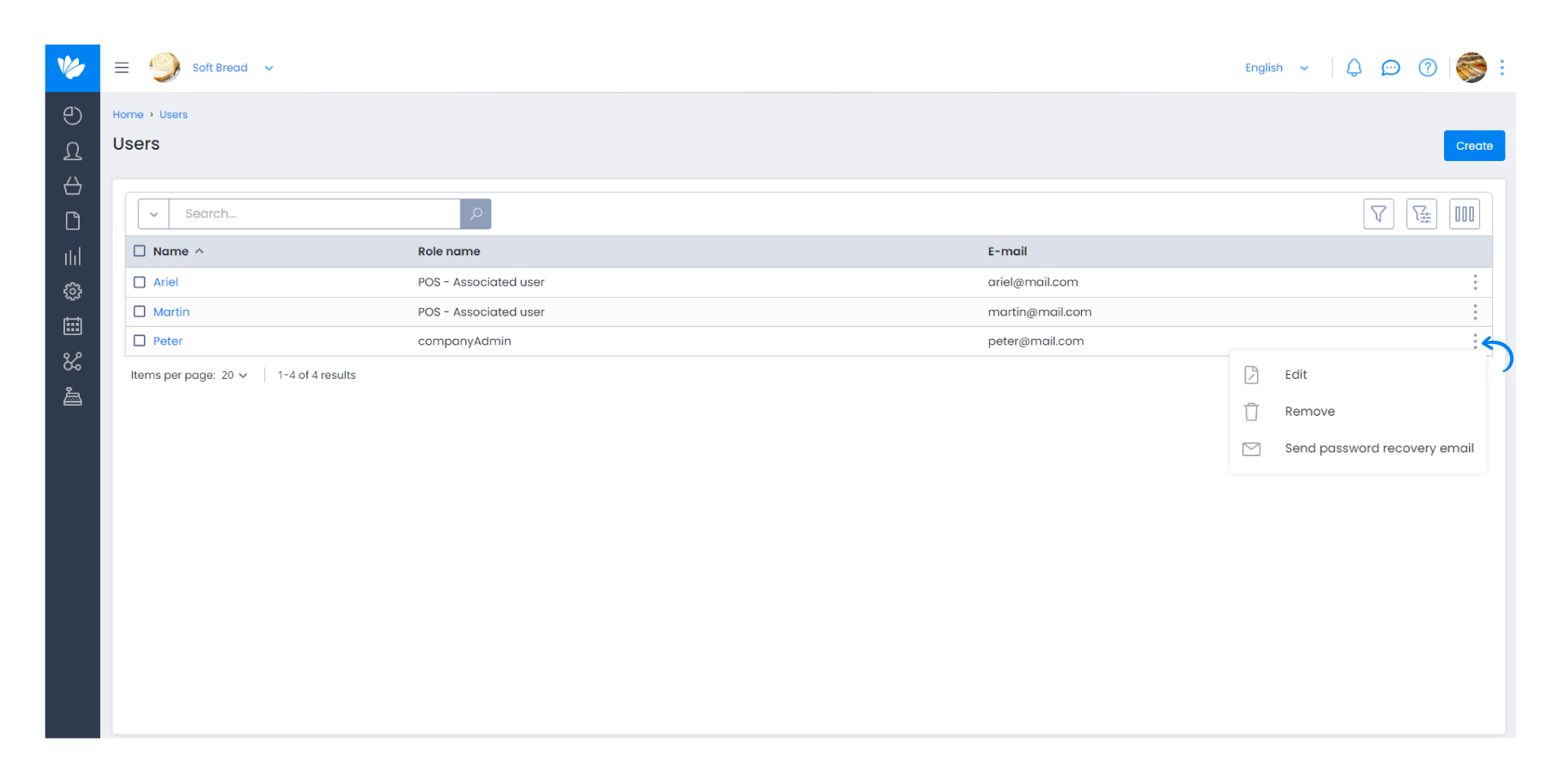Open the header kebab menu
The height and width of the screenshot is (784, 1562).
1503,68
